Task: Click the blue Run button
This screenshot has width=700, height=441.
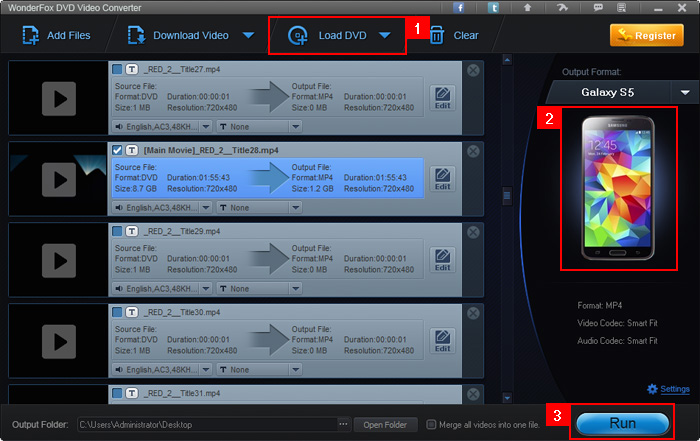Action: click(x=622, y=423)
